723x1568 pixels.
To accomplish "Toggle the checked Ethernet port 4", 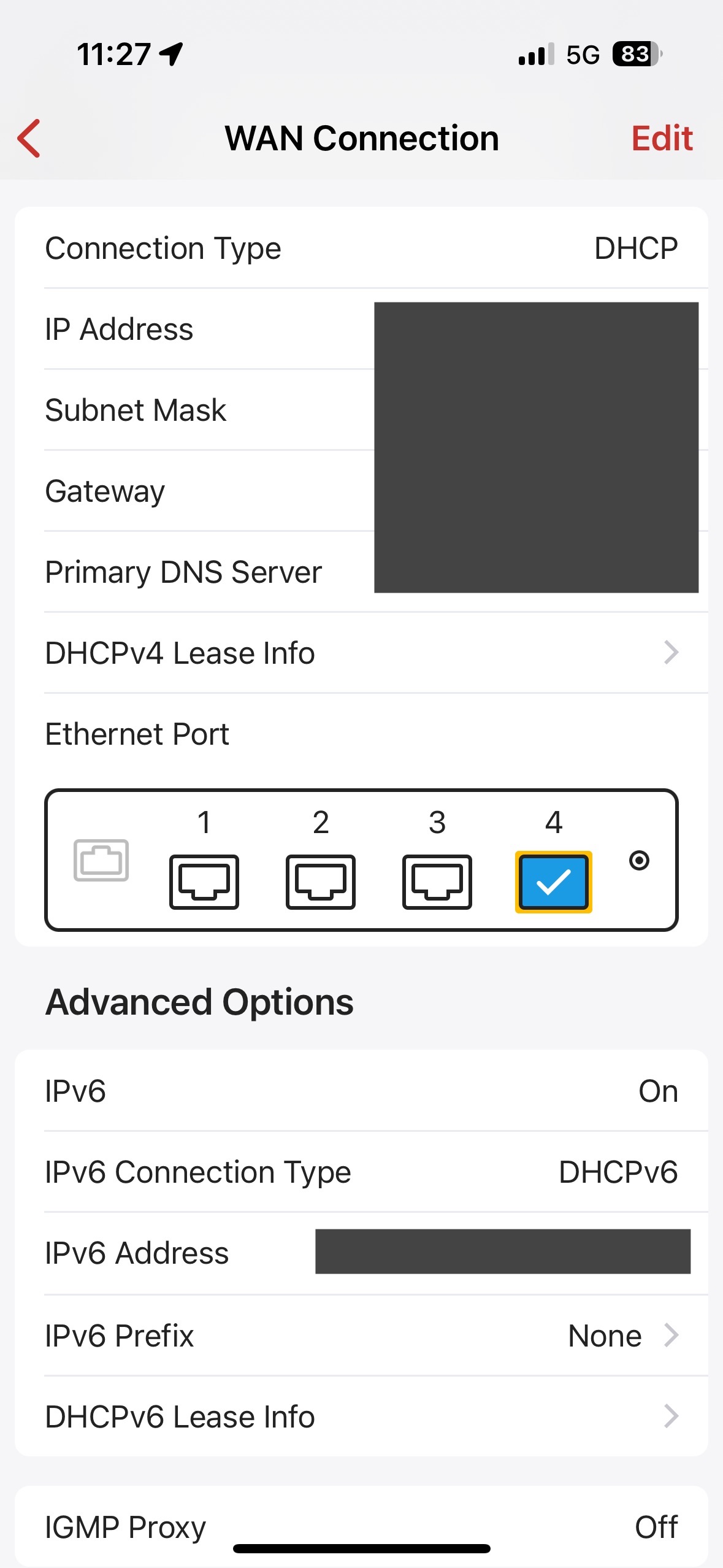I will [553, 882].
